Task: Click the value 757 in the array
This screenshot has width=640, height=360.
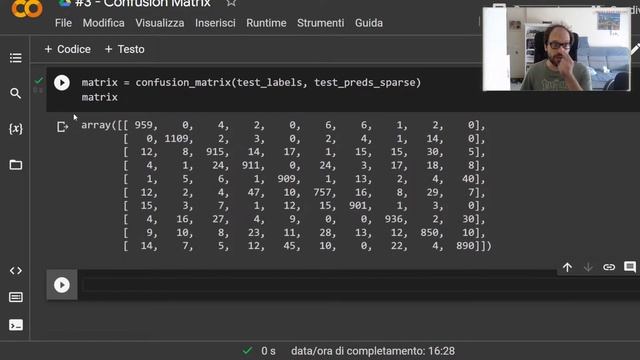Action: (x=322, y=192)
